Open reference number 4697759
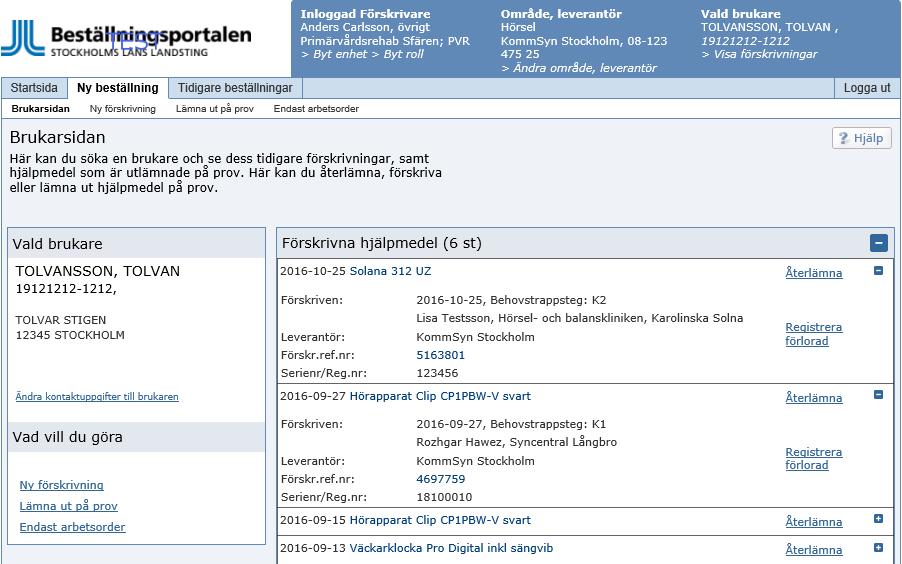 441,479
